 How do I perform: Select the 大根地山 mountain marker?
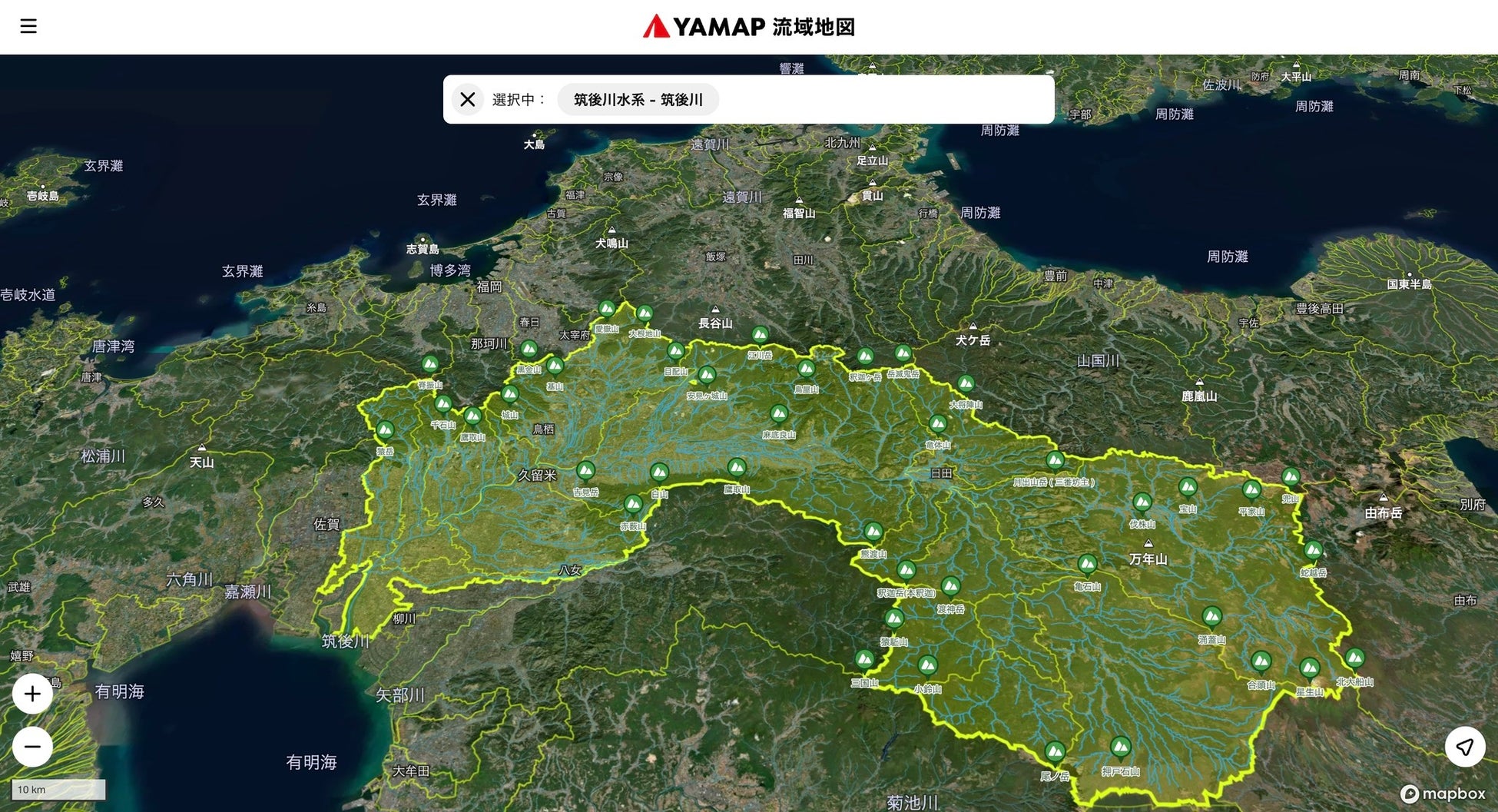click(x=645, y=314)
